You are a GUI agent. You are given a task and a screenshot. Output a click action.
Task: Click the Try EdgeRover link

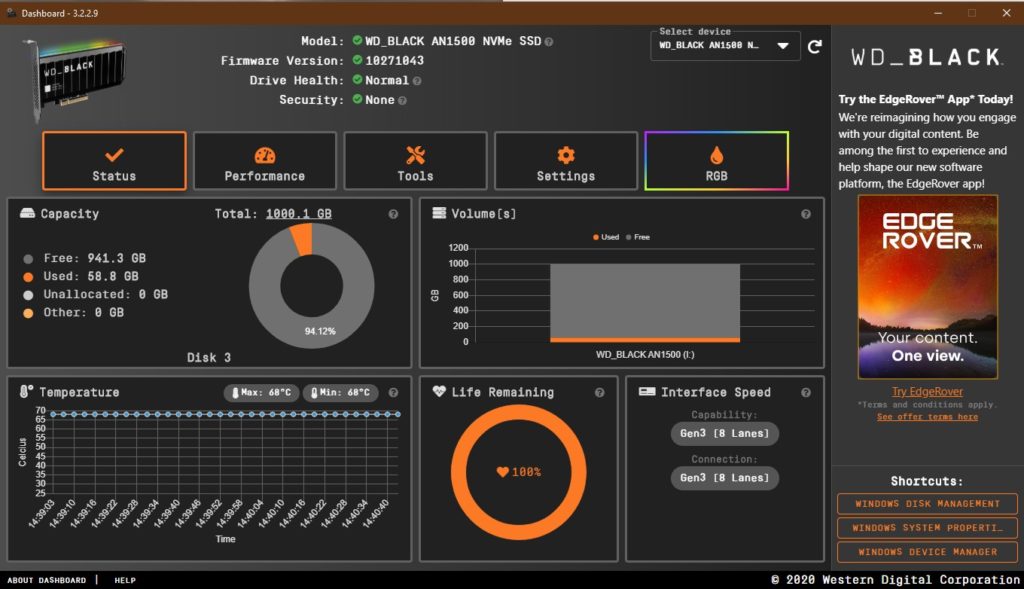point(927,391)
